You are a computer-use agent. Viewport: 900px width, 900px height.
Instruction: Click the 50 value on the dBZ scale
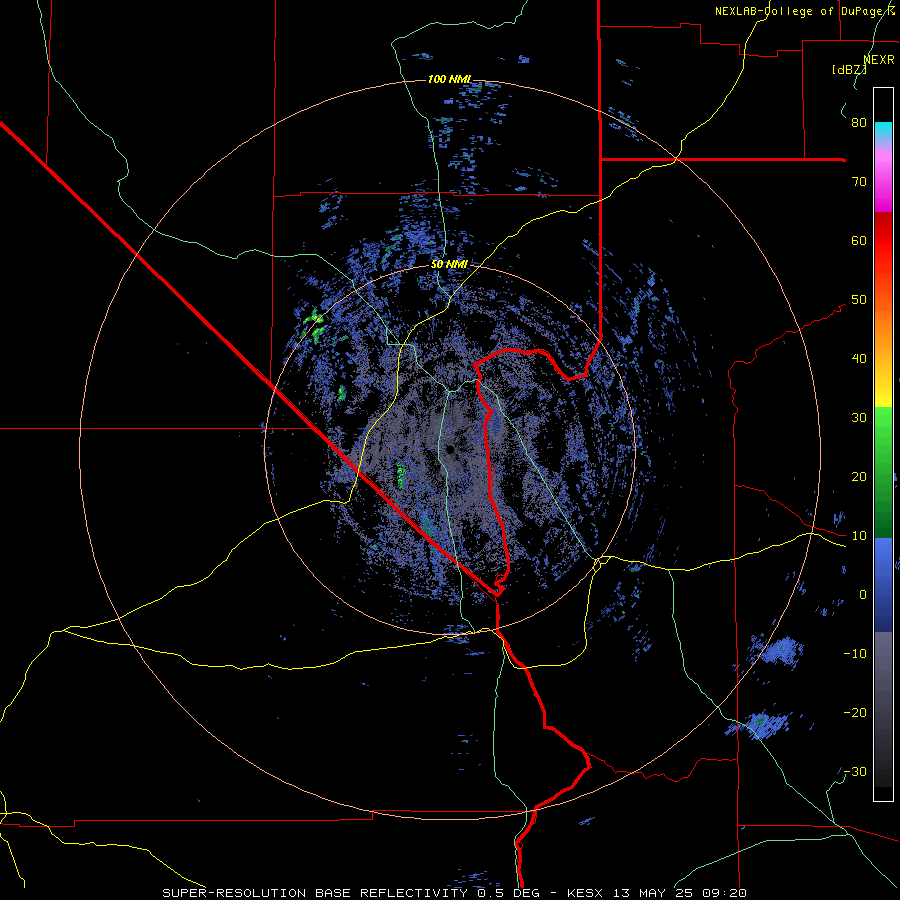point(859,300)
